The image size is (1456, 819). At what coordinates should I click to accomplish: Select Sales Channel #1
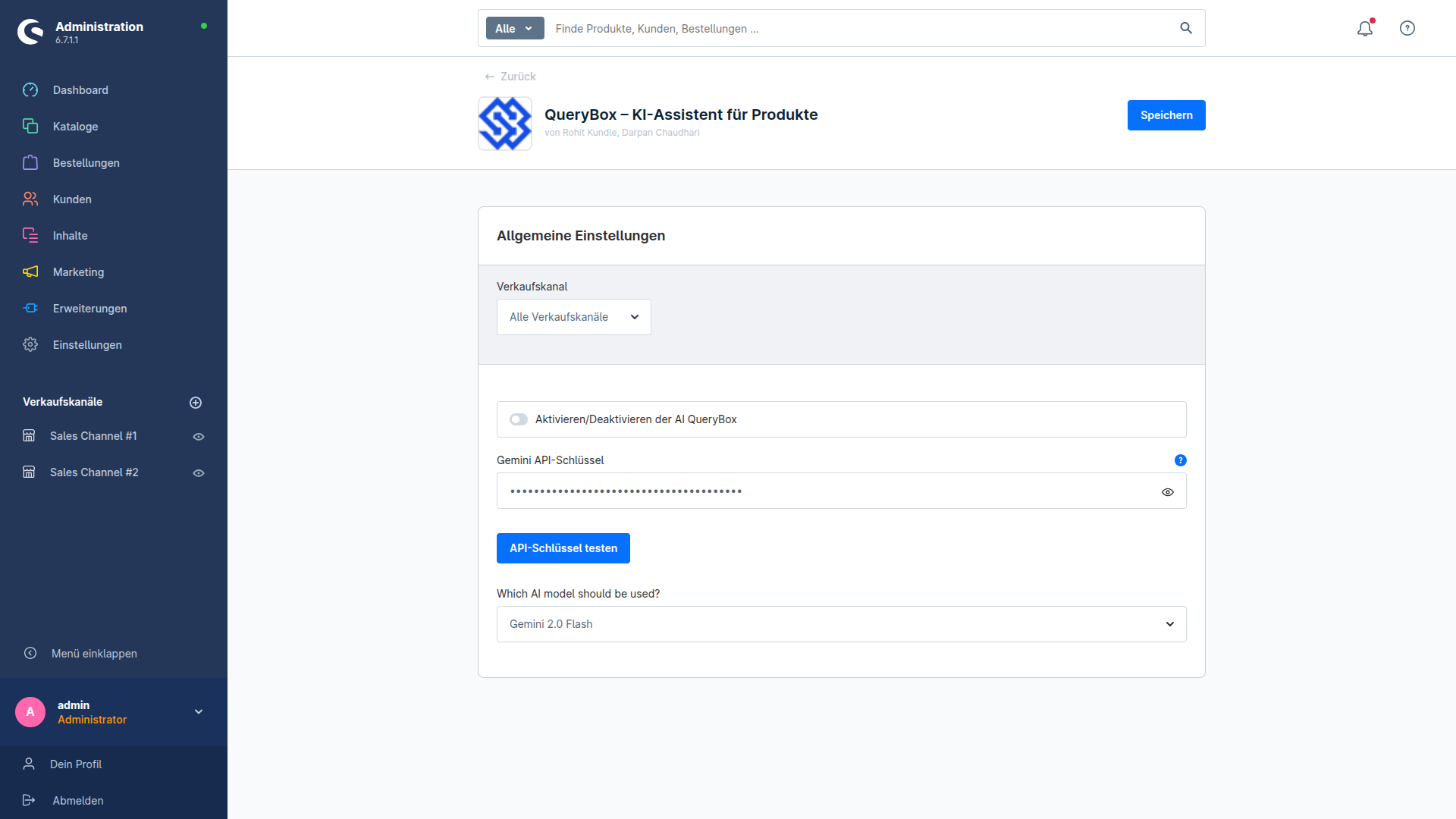pyautogui.click(x=93, y=436)
